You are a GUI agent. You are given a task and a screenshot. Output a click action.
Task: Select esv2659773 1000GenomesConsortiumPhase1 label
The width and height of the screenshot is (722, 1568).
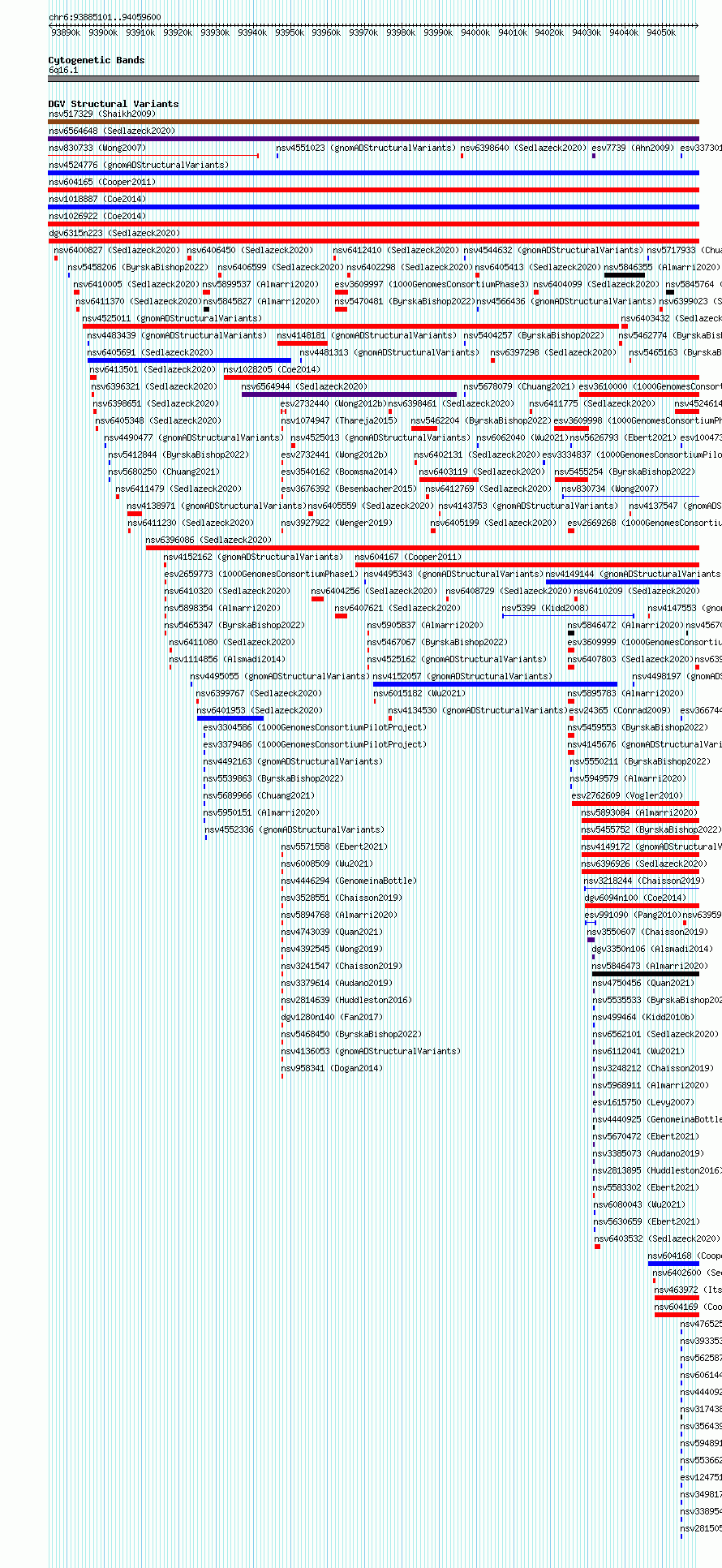(x=261, y=575)
